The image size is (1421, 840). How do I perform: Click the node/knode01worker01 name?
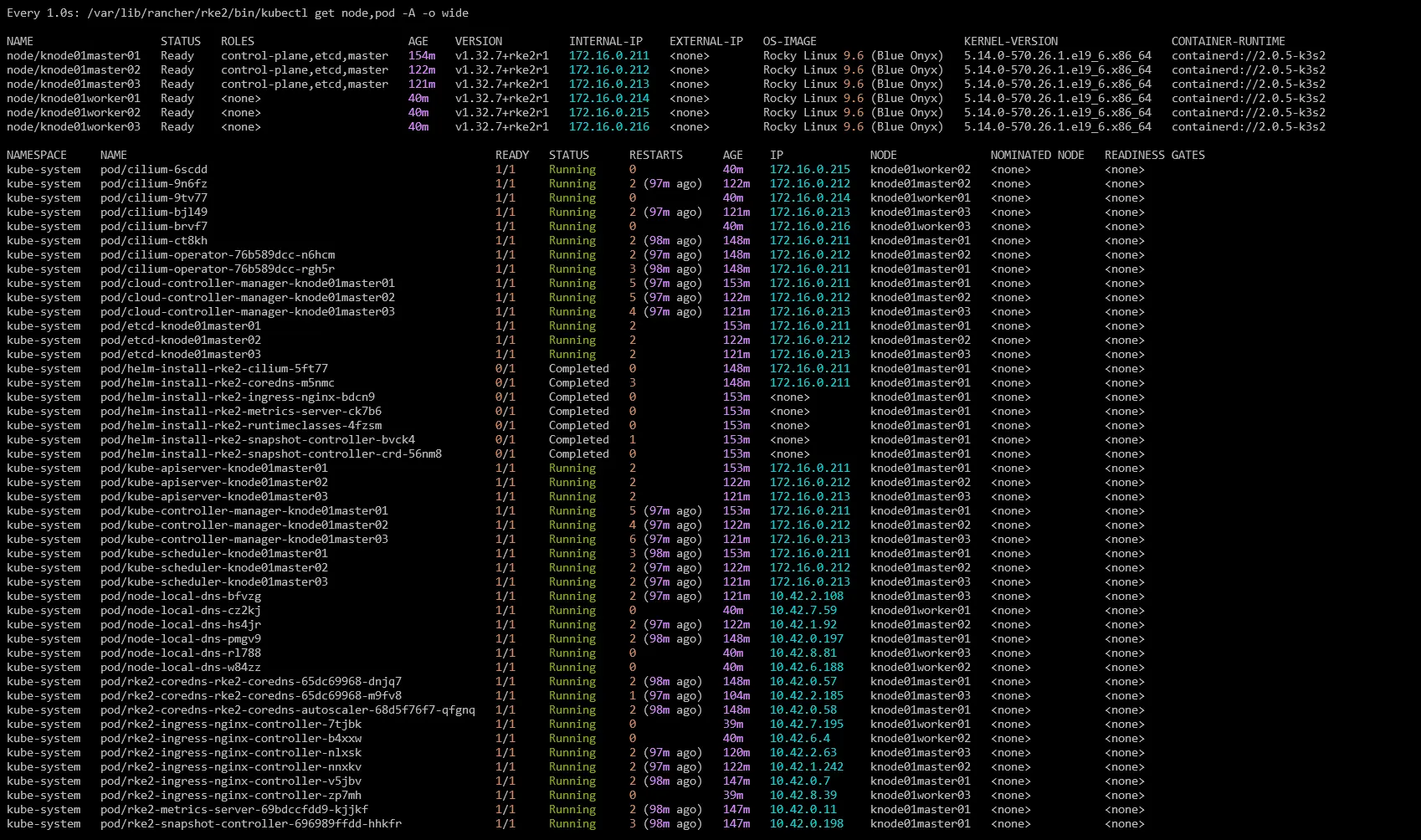(x=74, y=98)
